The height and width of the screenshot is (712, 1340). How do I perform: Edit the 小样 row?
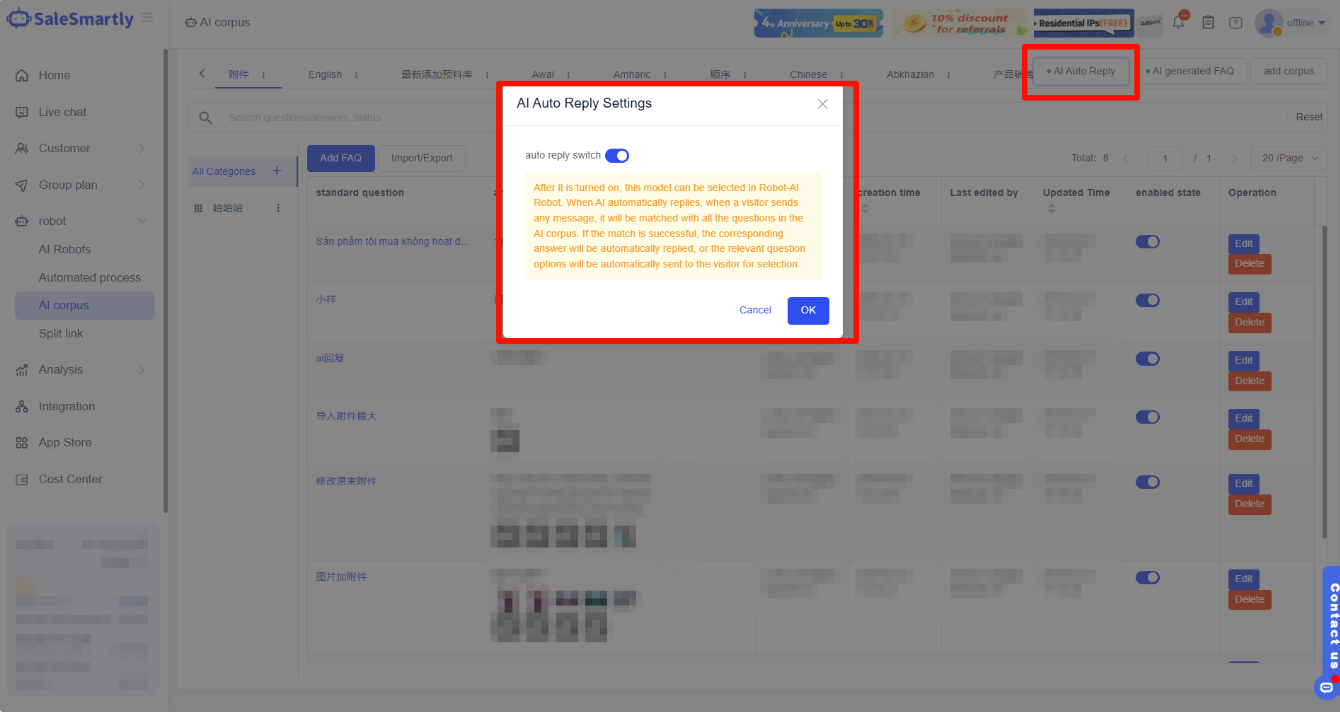(1243, 301)
